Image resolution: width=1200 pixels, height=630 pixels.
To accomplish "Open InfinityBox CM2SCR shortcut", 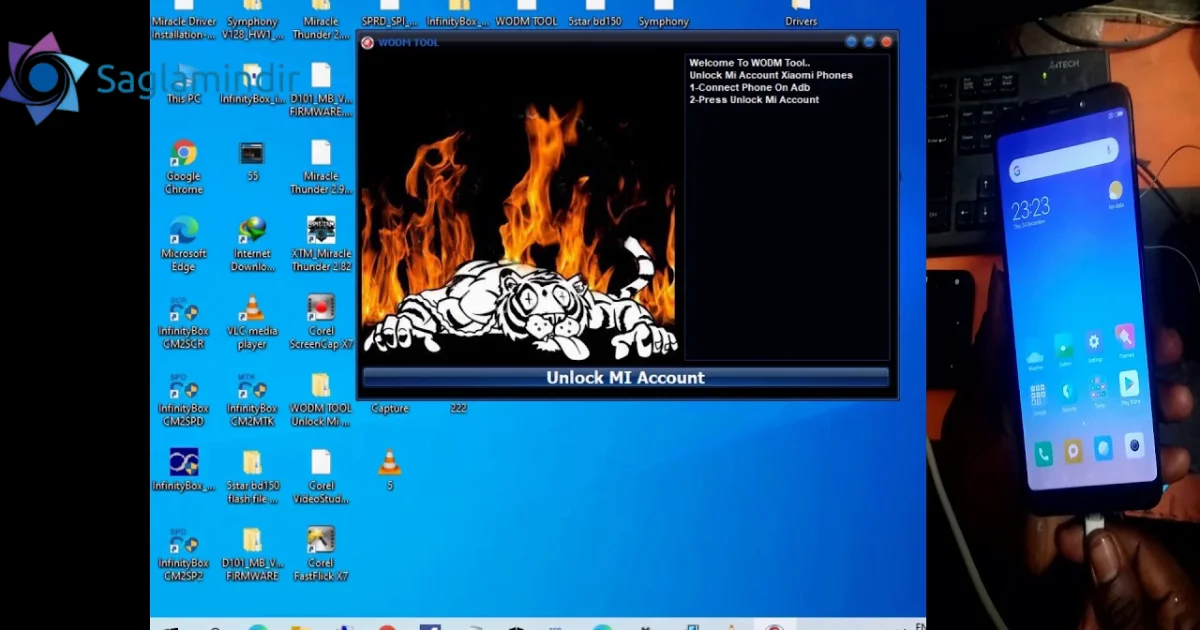I will tap(183, 322).
